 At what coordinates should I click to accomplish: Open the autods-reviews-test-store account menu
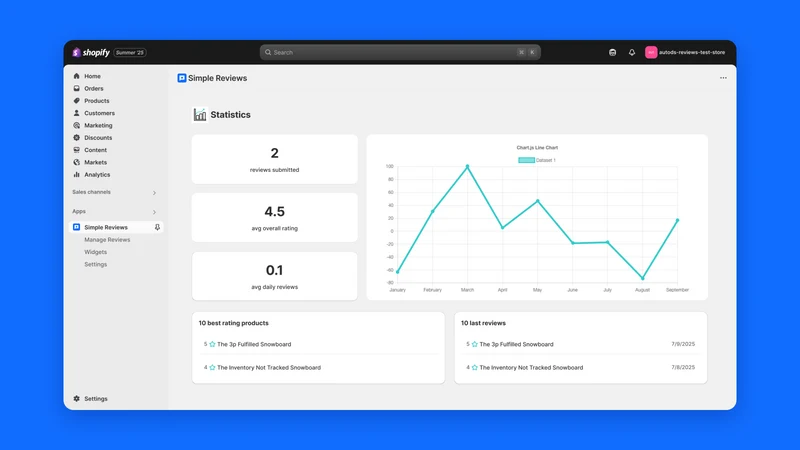[x=685, y=52]
